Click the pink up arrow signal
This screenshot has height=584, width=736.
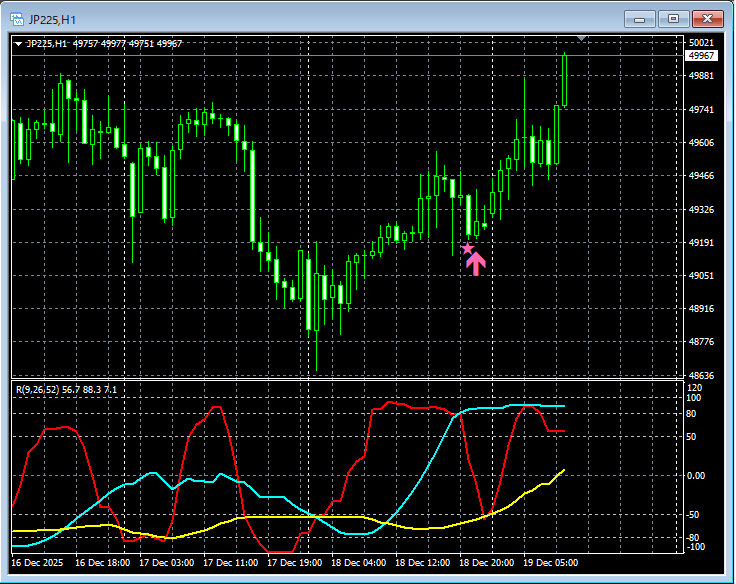(476, 263)
